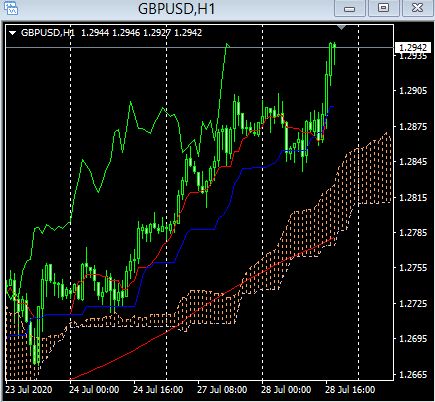Click the 1.2785 price scale level
This screenshot has height=402, width=435.
pos(413,232)
